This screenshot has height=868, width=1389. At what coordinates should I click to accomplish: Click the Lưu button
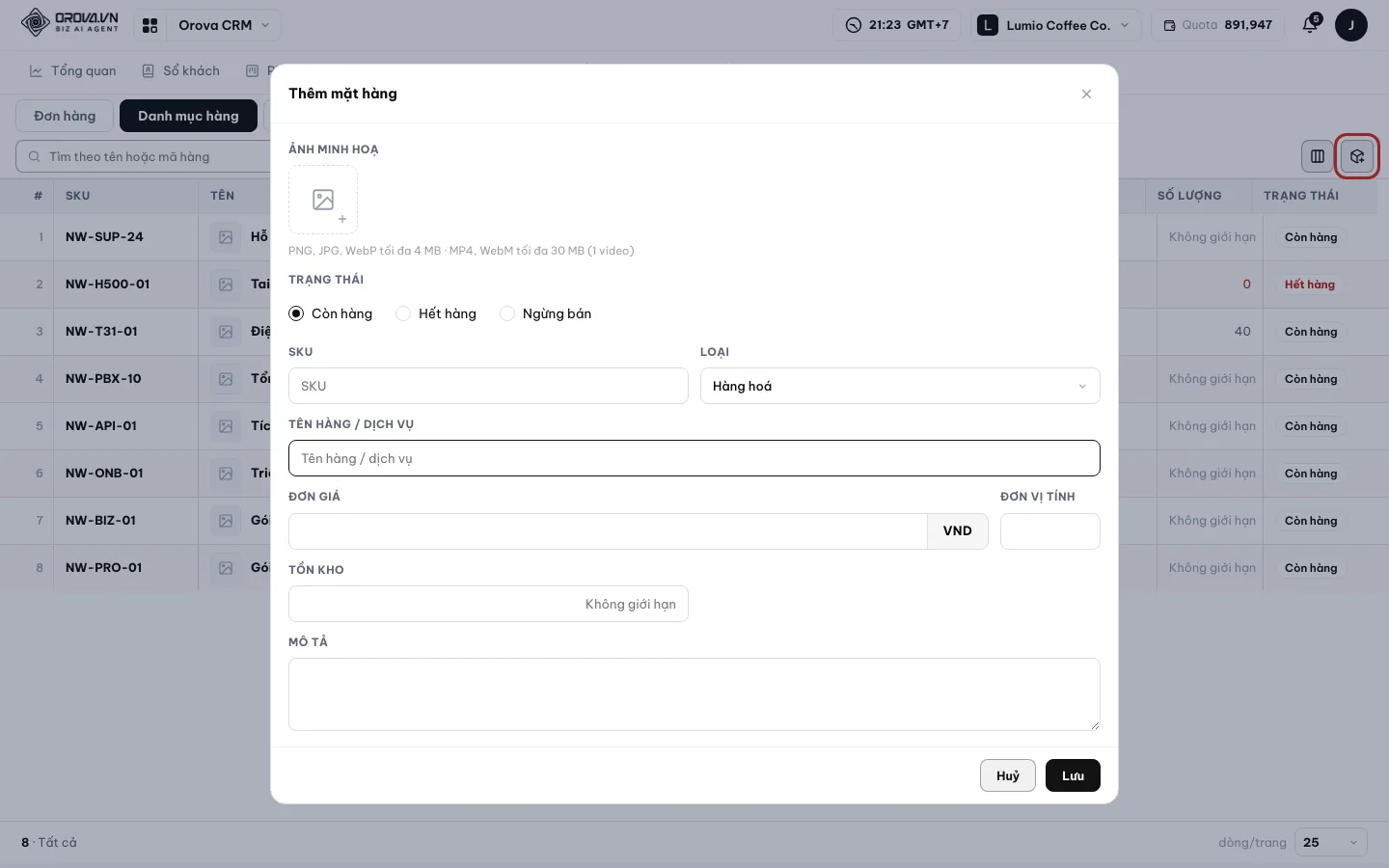click(x=1073, y=775)
